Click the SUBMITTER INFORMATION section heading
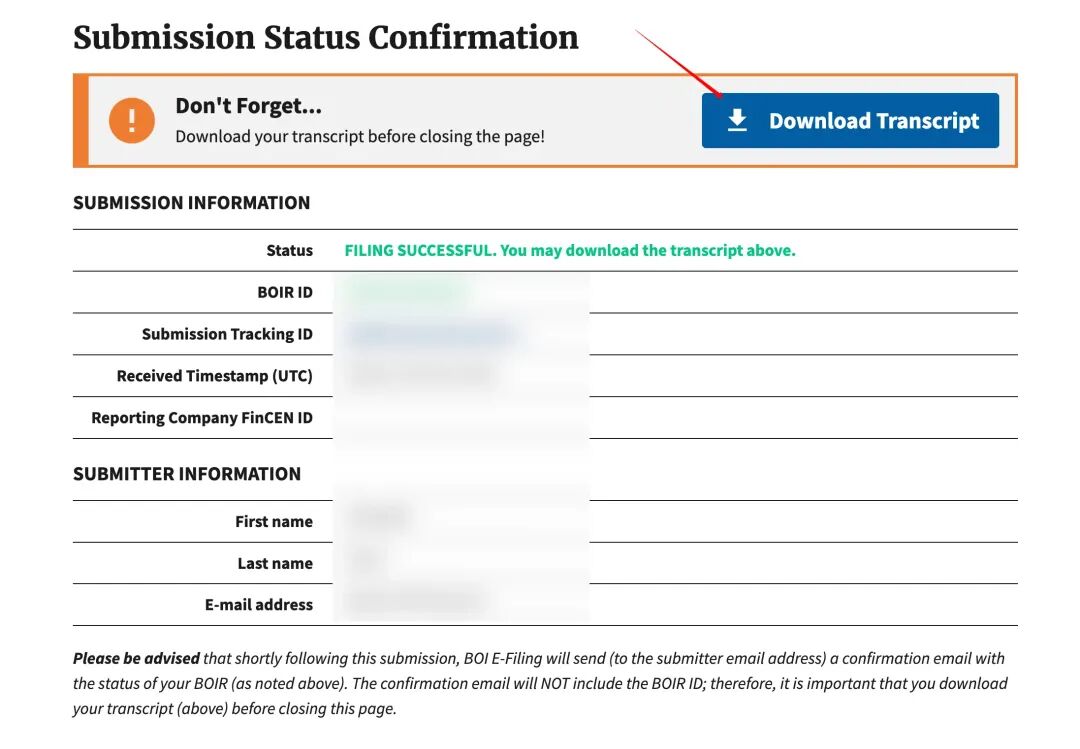The width and height of the screenshot is (1080, 749). pyautogui.click(x=187, y=474)
